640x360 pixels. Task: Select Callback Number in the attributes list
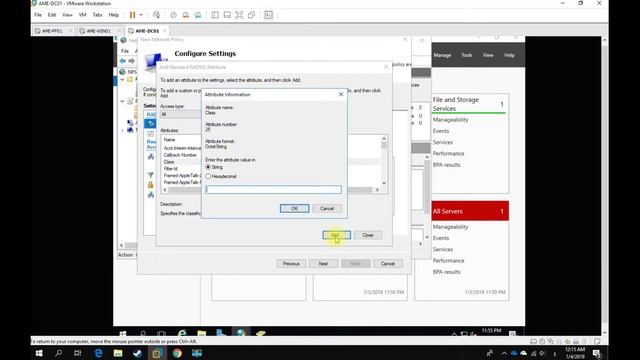[180, 155]
